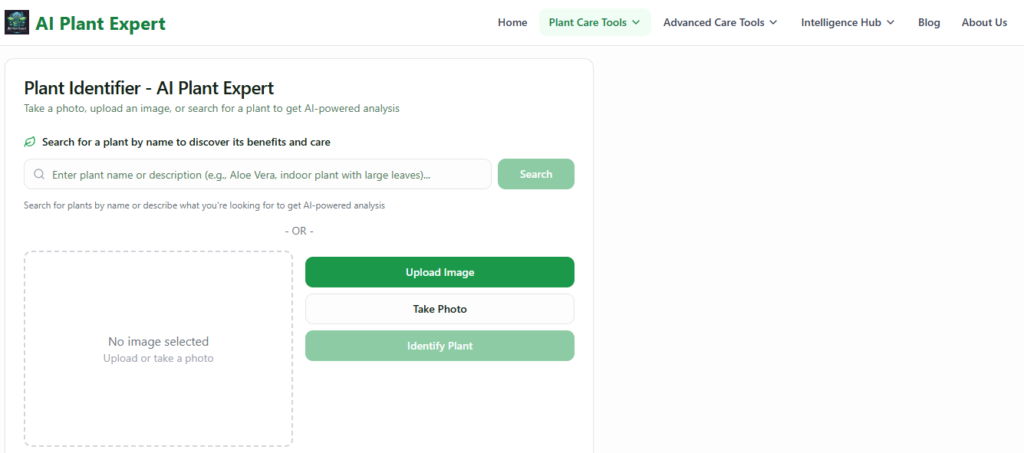The image size is (1024, 453).
Task: Click the Upload Image button
Action: pos(439,272)
